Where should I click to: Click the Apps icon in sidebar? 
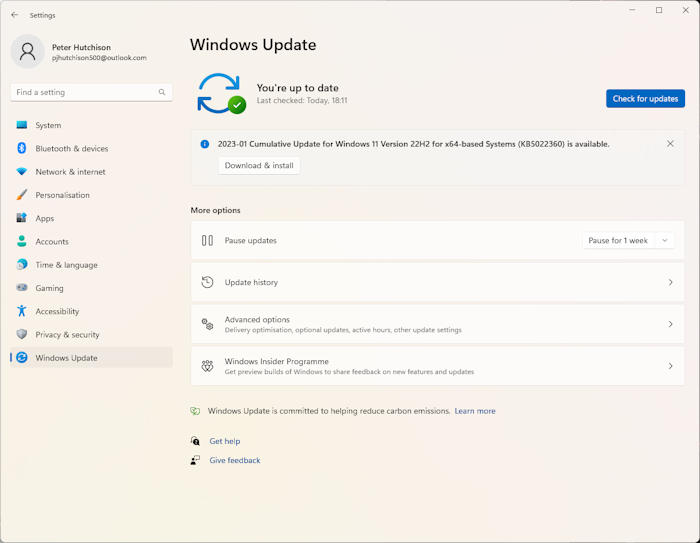pos(21,218)
